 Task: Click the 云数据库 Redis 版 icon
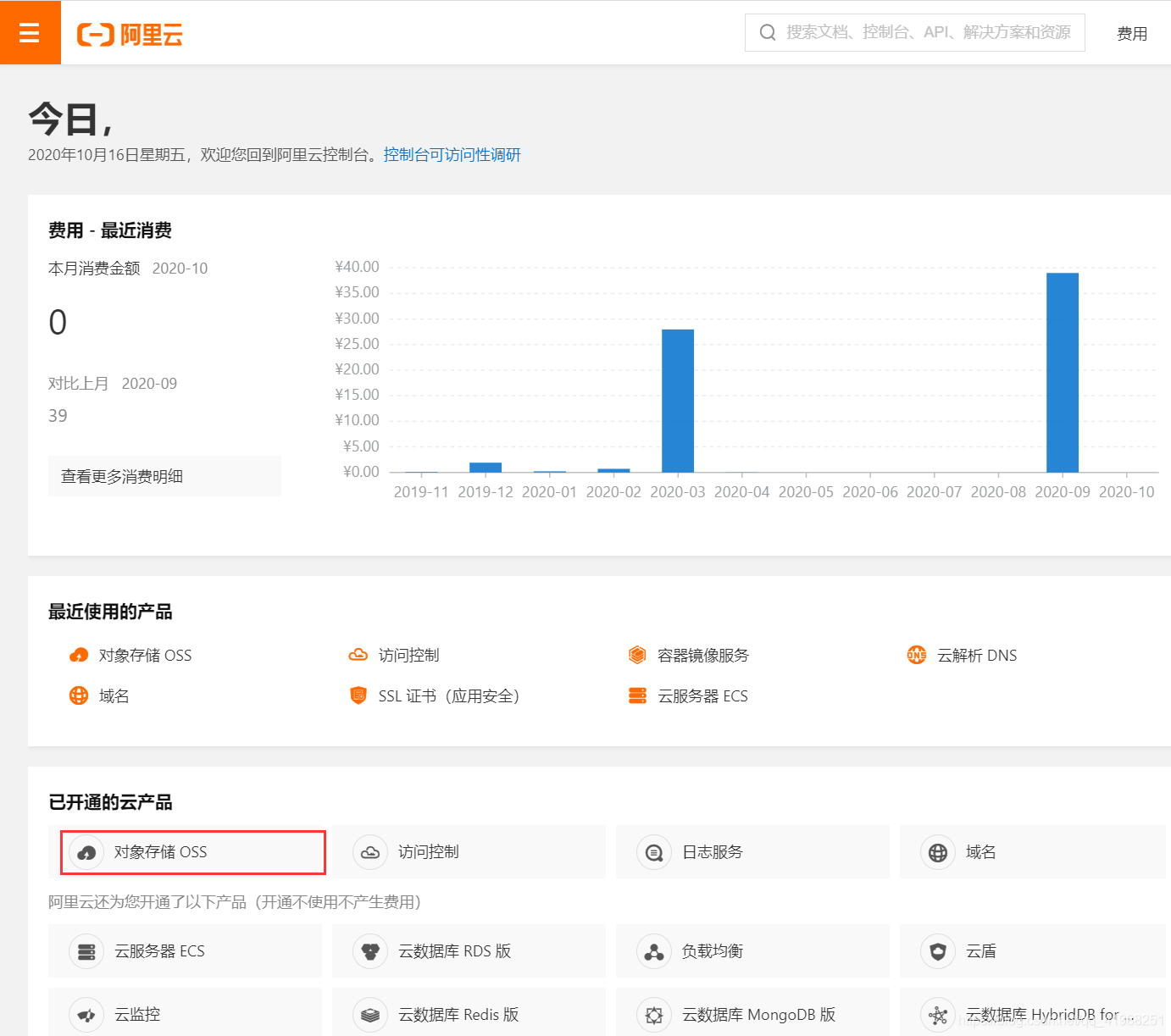click(370, 1014)
